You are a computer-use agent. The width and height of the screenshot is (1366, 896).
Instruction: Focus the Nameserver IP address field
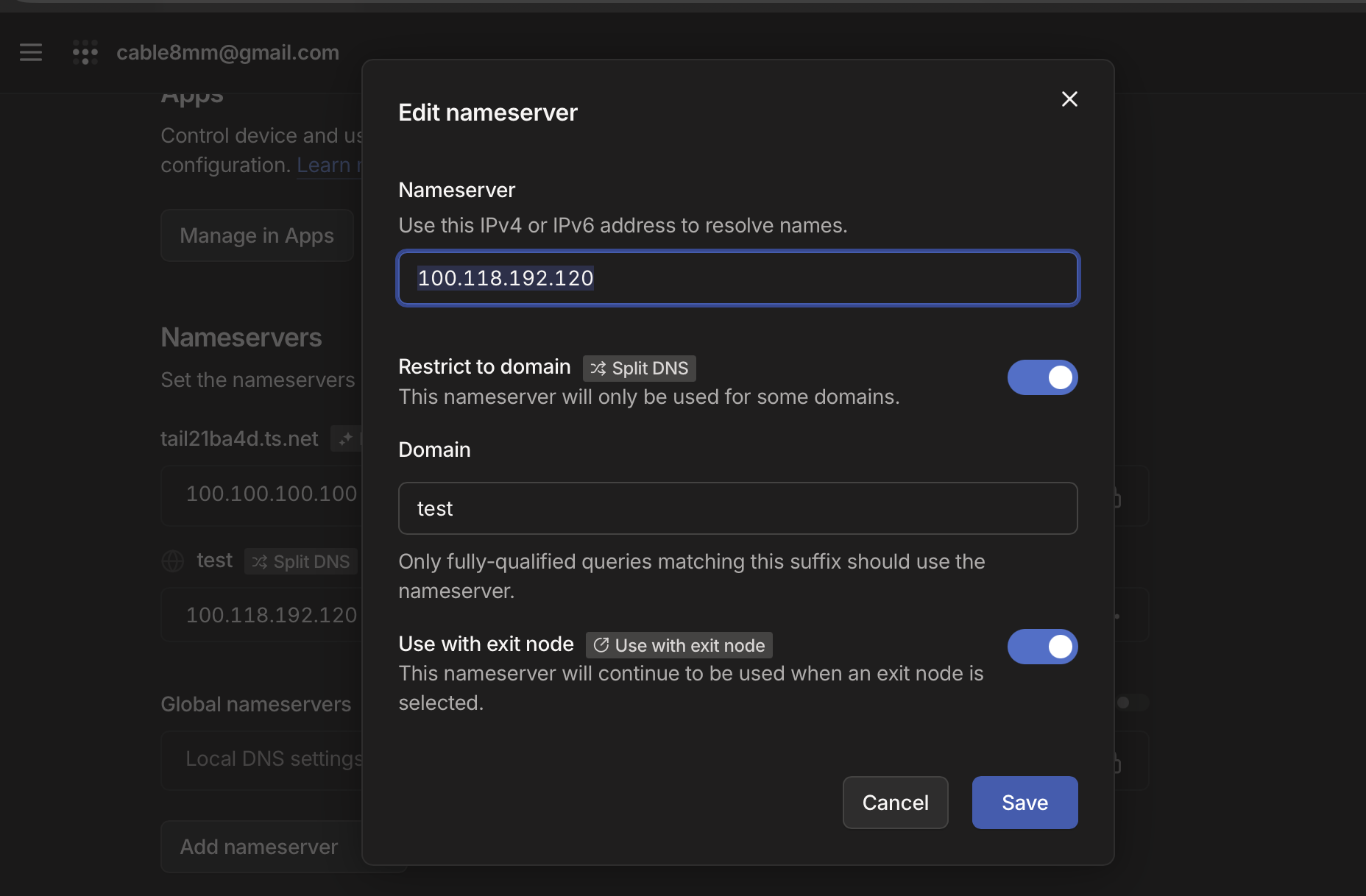738,278
